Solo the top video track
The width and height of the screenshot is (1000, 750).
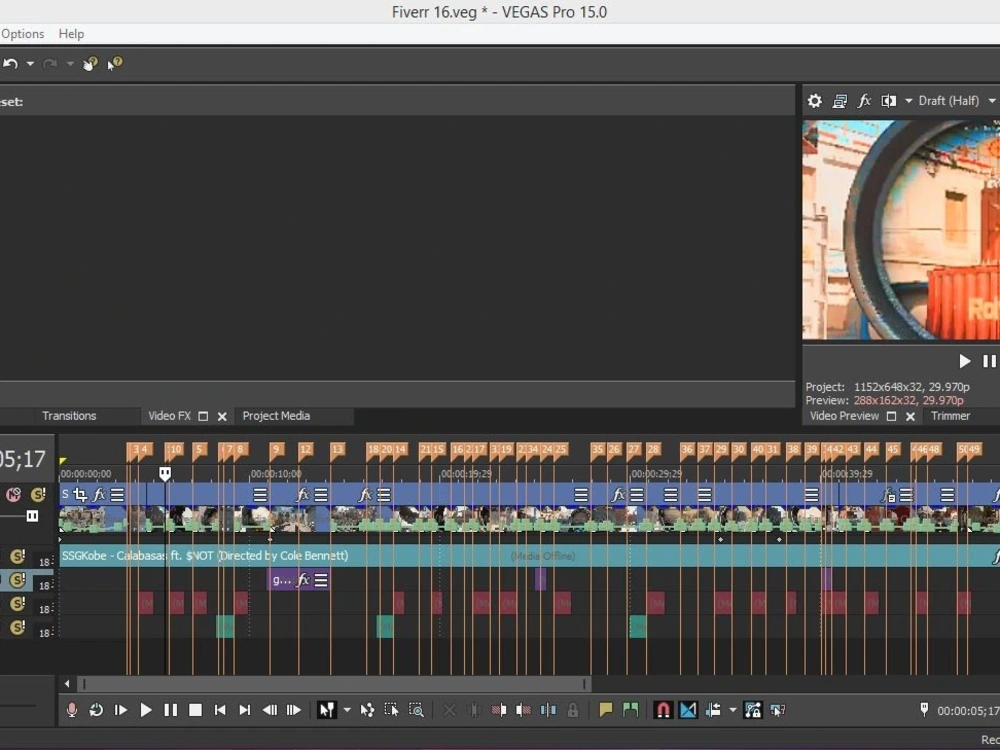coord(39,494)
